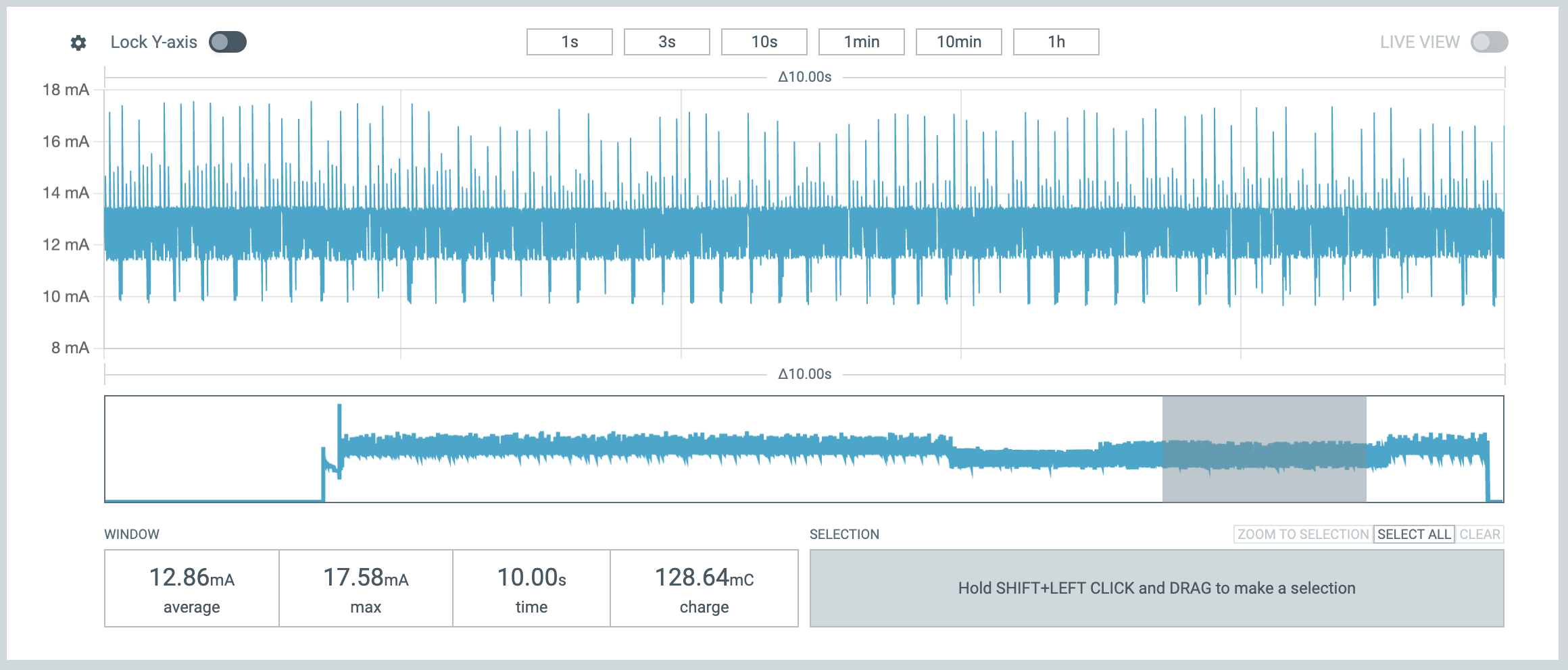This screenshot has height=670, width=1568.
Task: Choose the 10min time window
Action: point(959,42)
